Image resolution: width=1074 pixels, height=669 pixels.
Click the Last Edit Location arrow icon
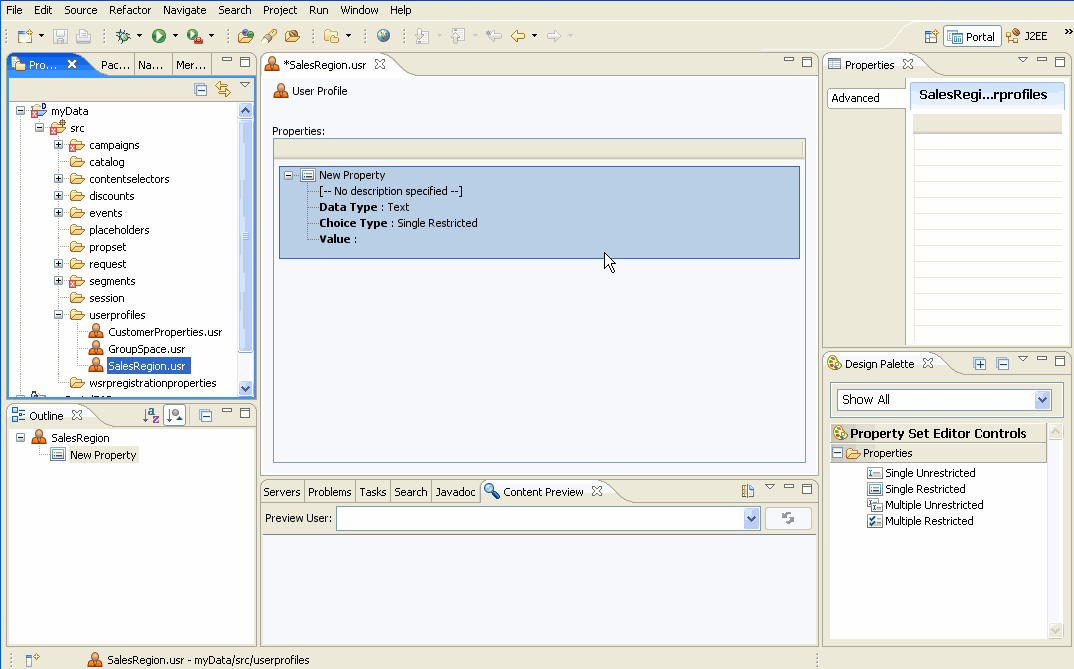(494, 36)
